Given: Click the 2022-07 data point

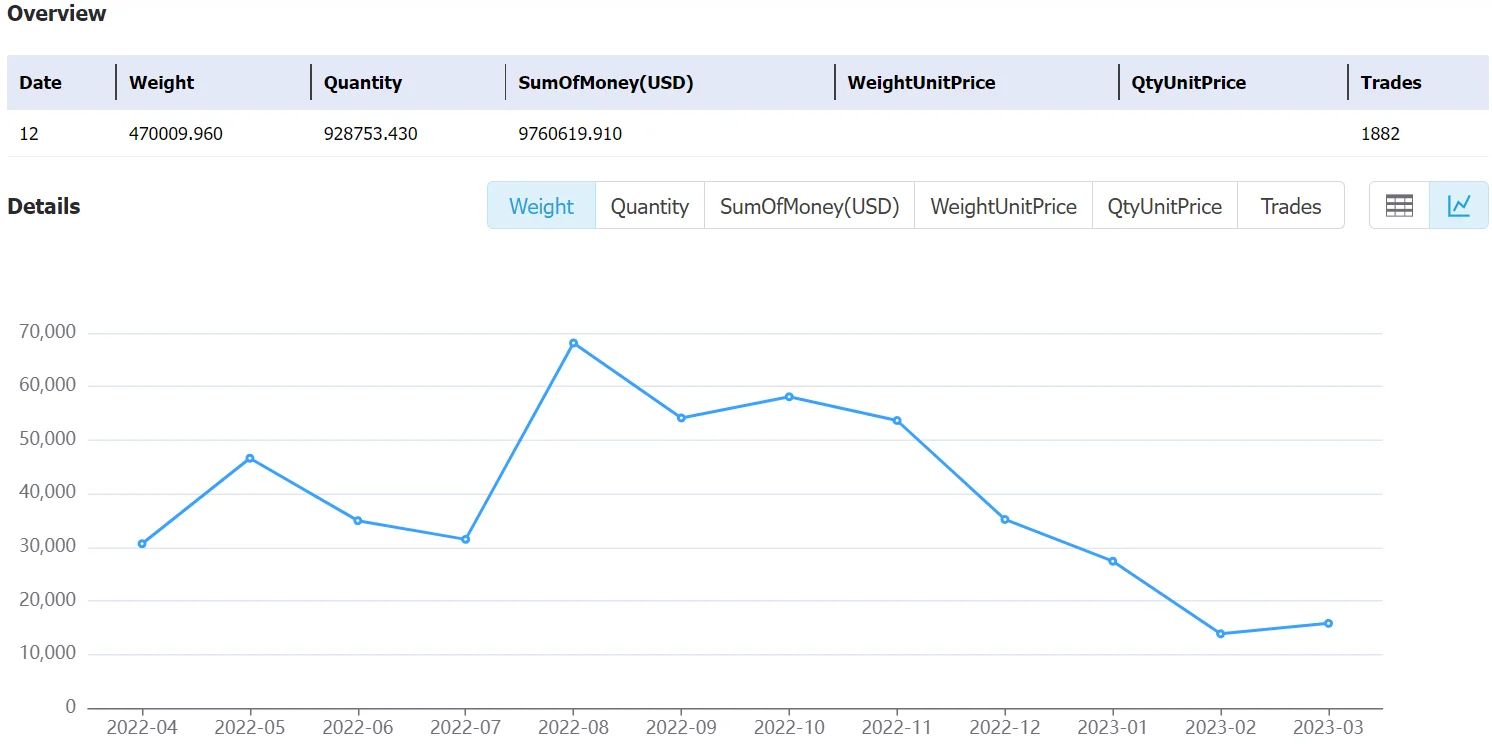Looking at the screenshot, I should click(x=465, y=539).
